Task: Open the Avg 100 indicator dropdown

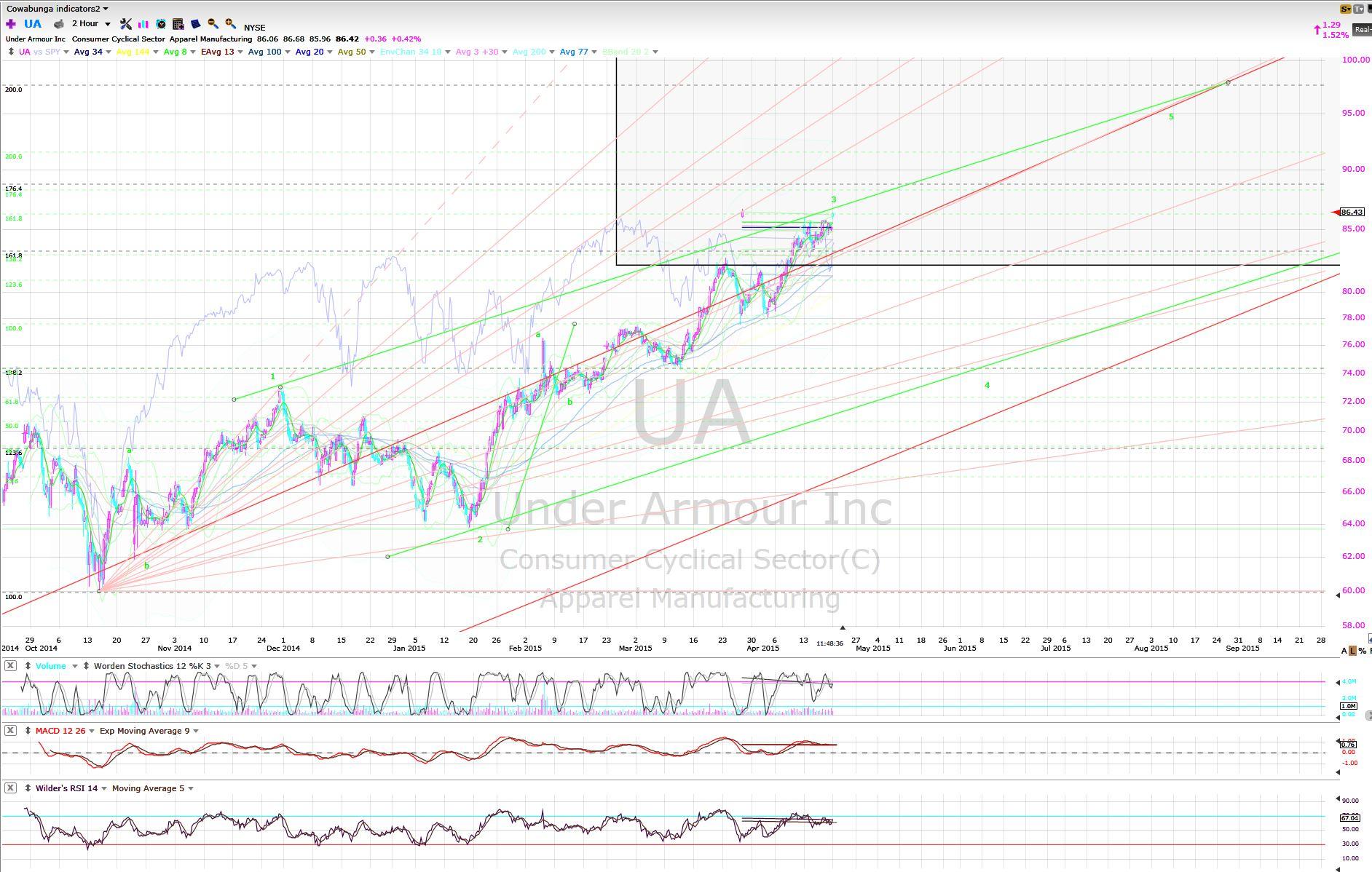Action: pyautogui.click(x=288, y=52)
